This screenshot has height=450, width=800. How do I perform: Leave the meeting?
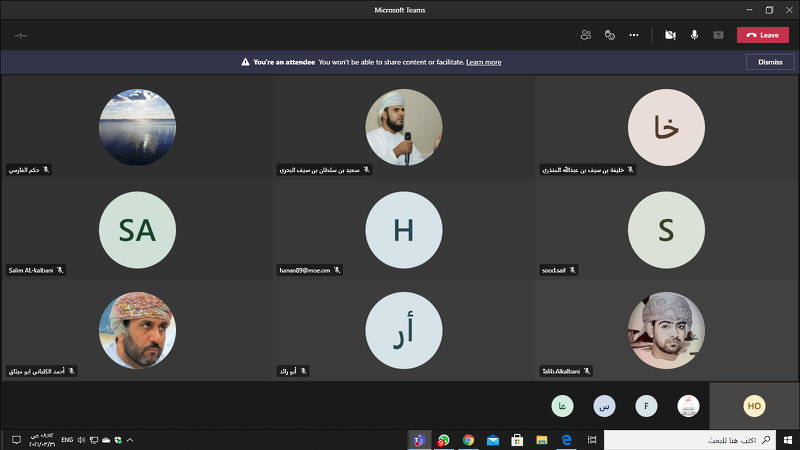click(x=762, y=35)
